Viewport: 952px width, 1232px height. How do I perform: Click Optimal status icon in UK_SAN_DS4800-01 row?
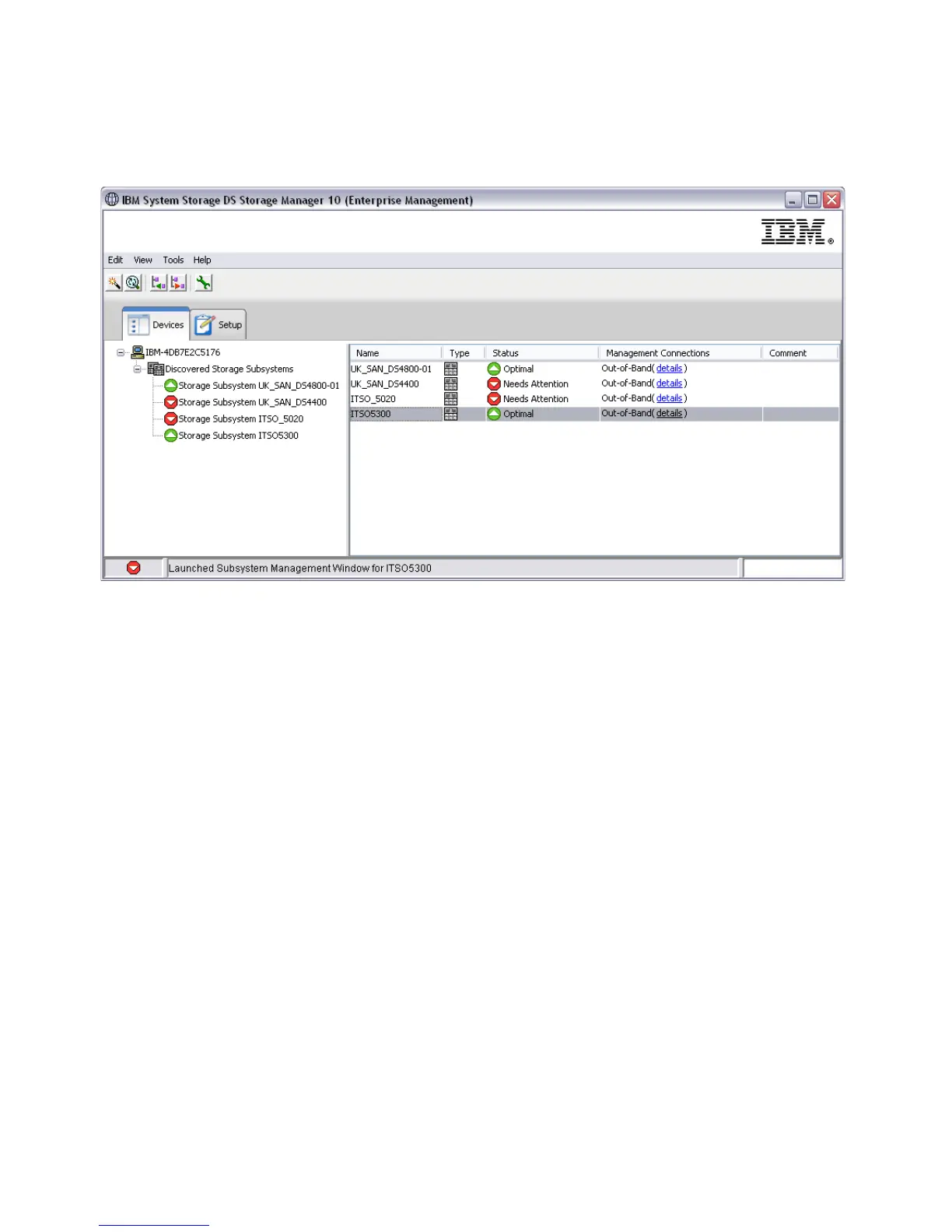point(494,369)
